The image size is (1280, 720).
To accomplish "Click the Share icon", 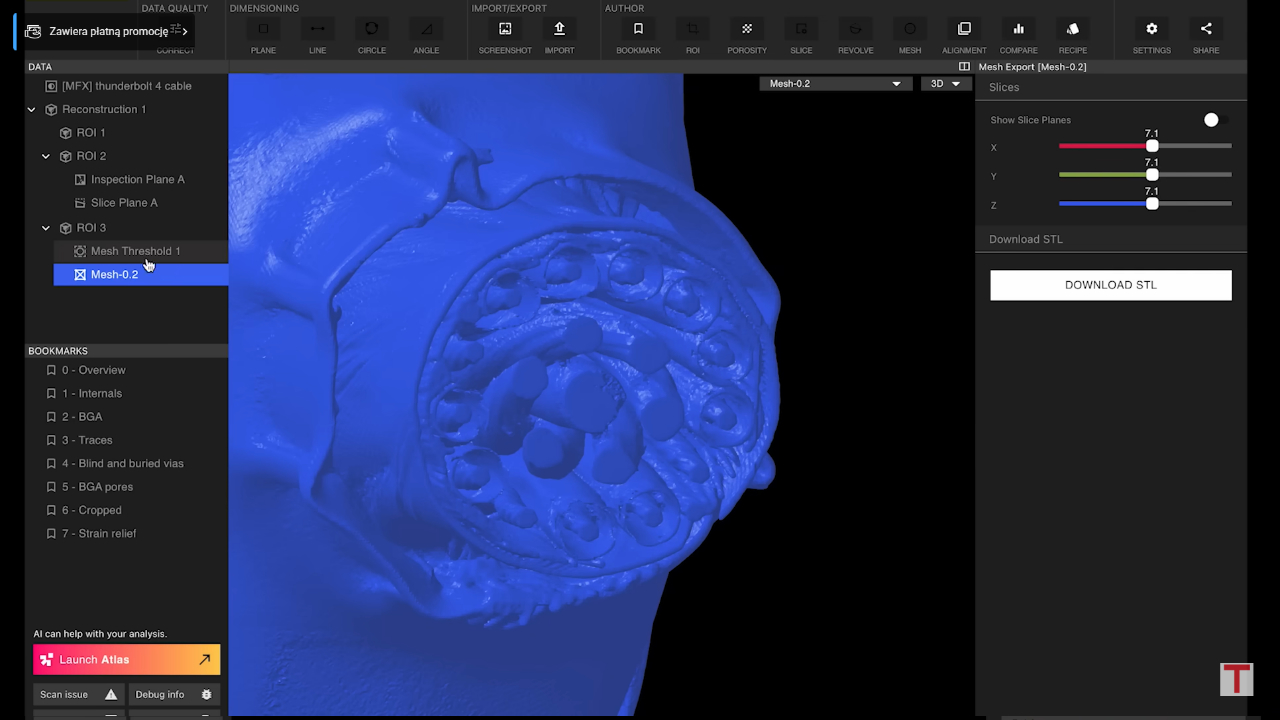I will tap(1205, 30).
